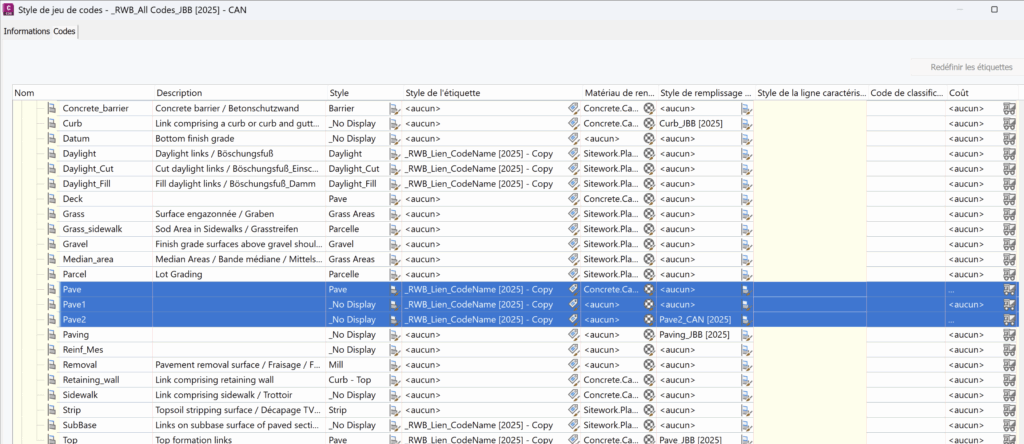Click the style picker icon for Concrete_barrier
This screenshot has width=1024, height=444.
click(x=394, y=108)
